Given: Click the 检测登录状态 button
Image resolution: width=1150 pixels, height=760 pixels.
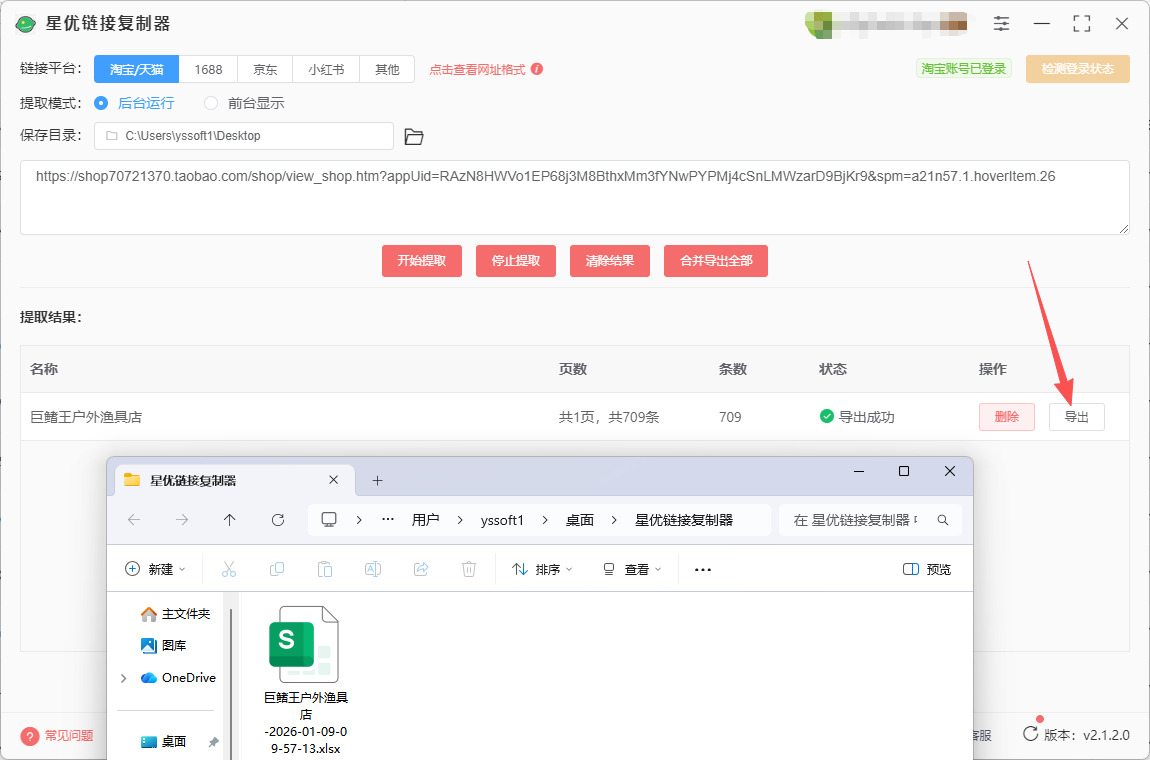Looking at the screenshot, I should 1077,69.
